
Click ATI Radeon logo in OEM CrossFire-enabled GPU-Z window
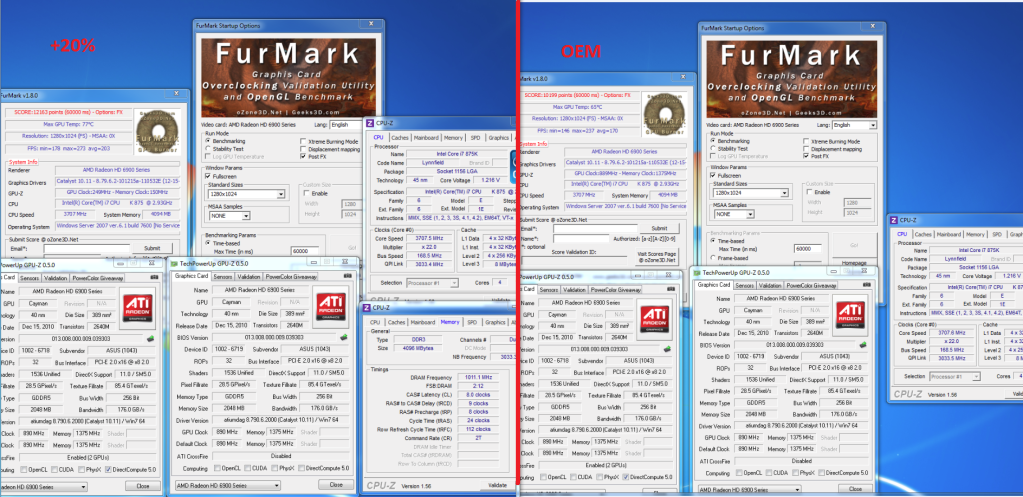click(655, 318)
